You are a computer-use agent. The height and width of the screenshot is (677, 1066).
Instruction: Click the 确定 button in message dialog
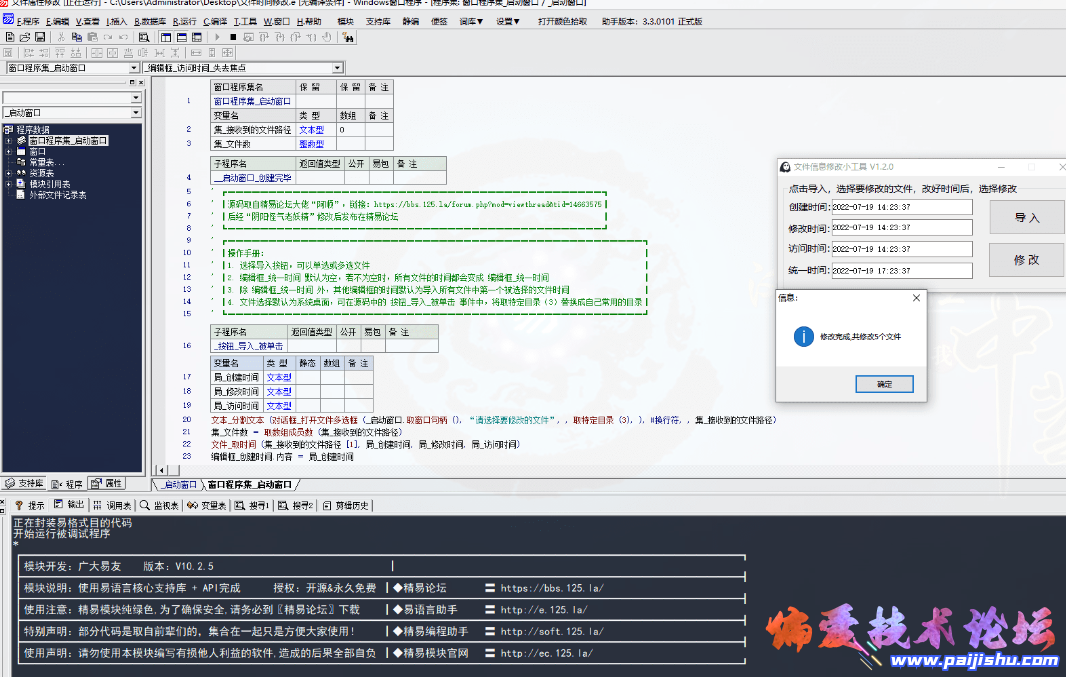(x=884, y=384)
